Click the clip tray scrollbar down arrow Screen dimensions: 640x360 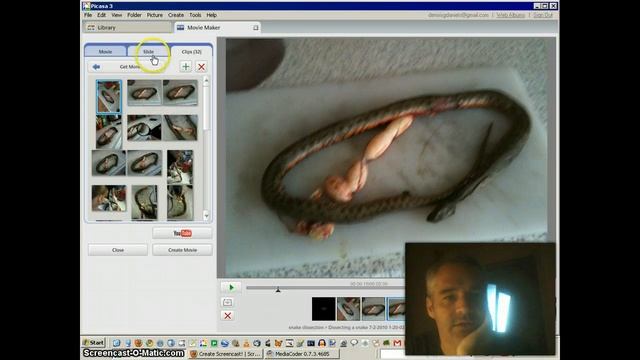point(206,216)
